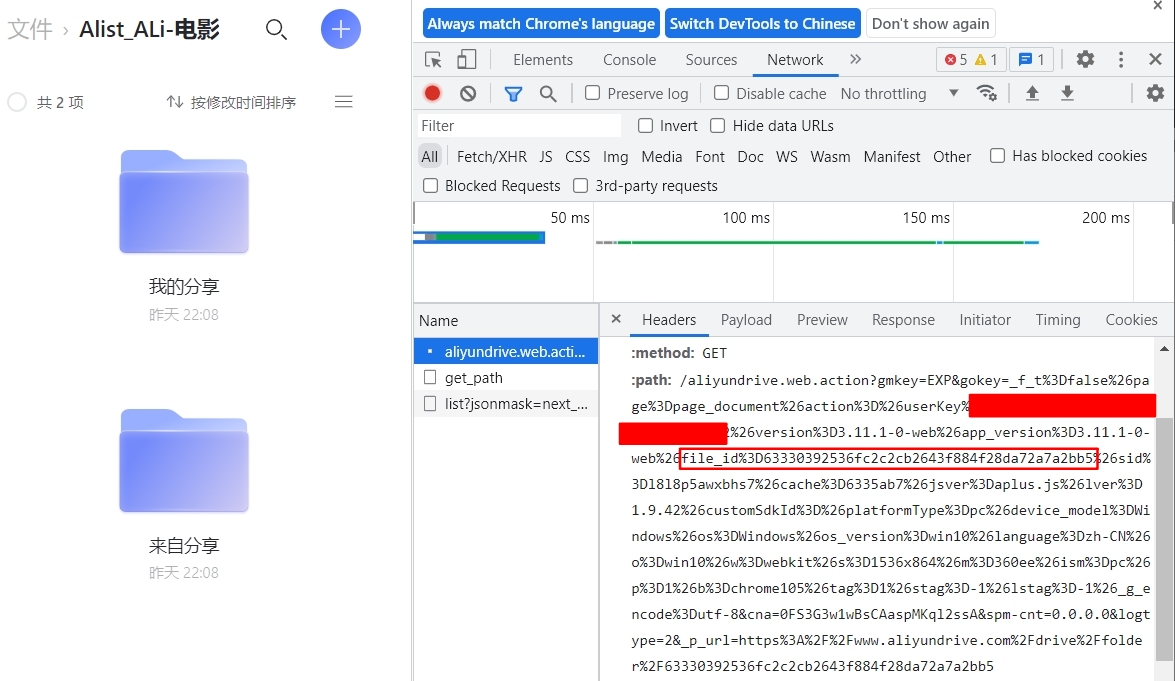This screenshot has height=681, width=1175.
Task: Open network search magnifier
Action: click(548, 94)
